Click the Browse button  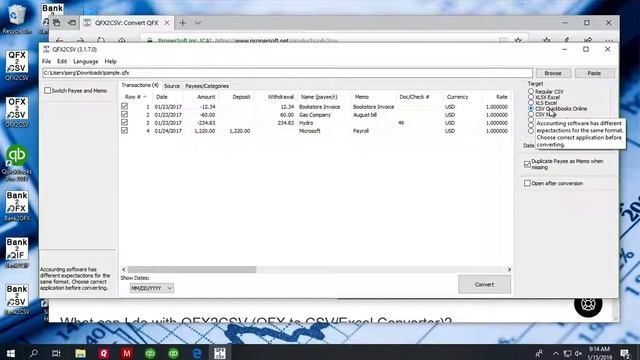[x=553, y=73]
